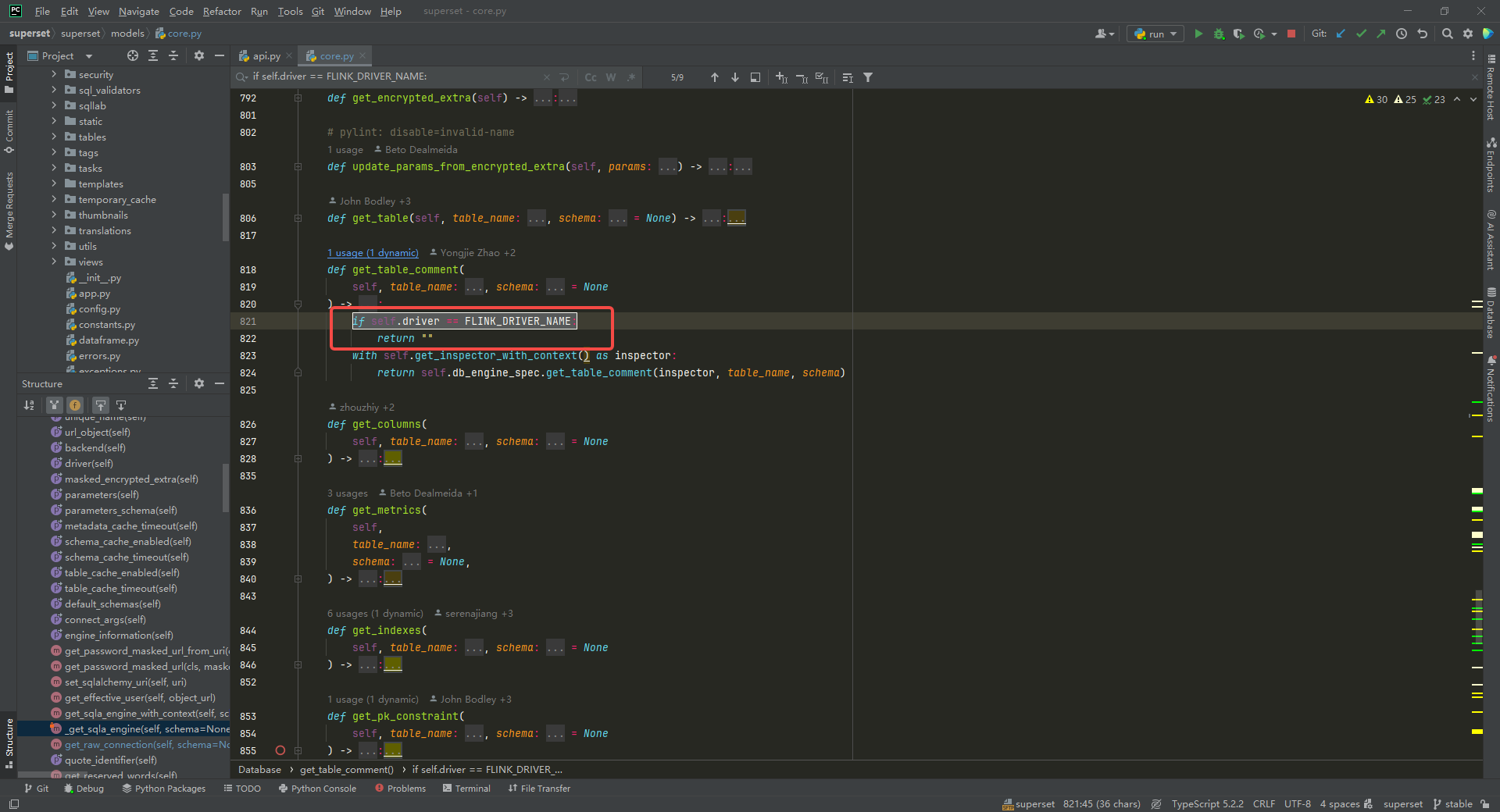Open the Problems tool window
The height and width of the screenshot is (812, 1500).
tap(401, 789)
